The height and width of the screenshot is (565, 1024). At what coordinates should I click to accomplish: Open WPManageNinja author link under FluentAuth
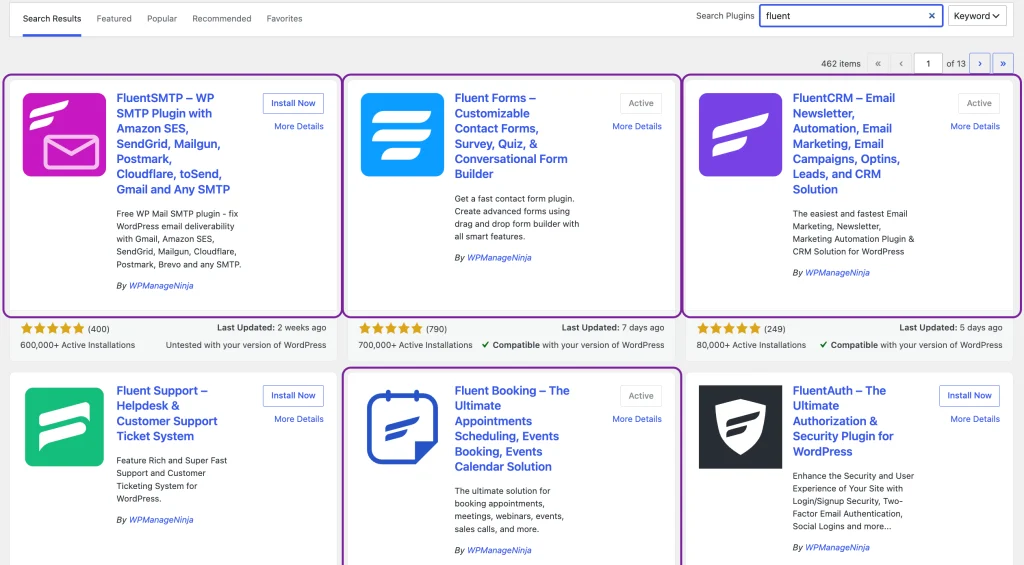pos(837,547)
